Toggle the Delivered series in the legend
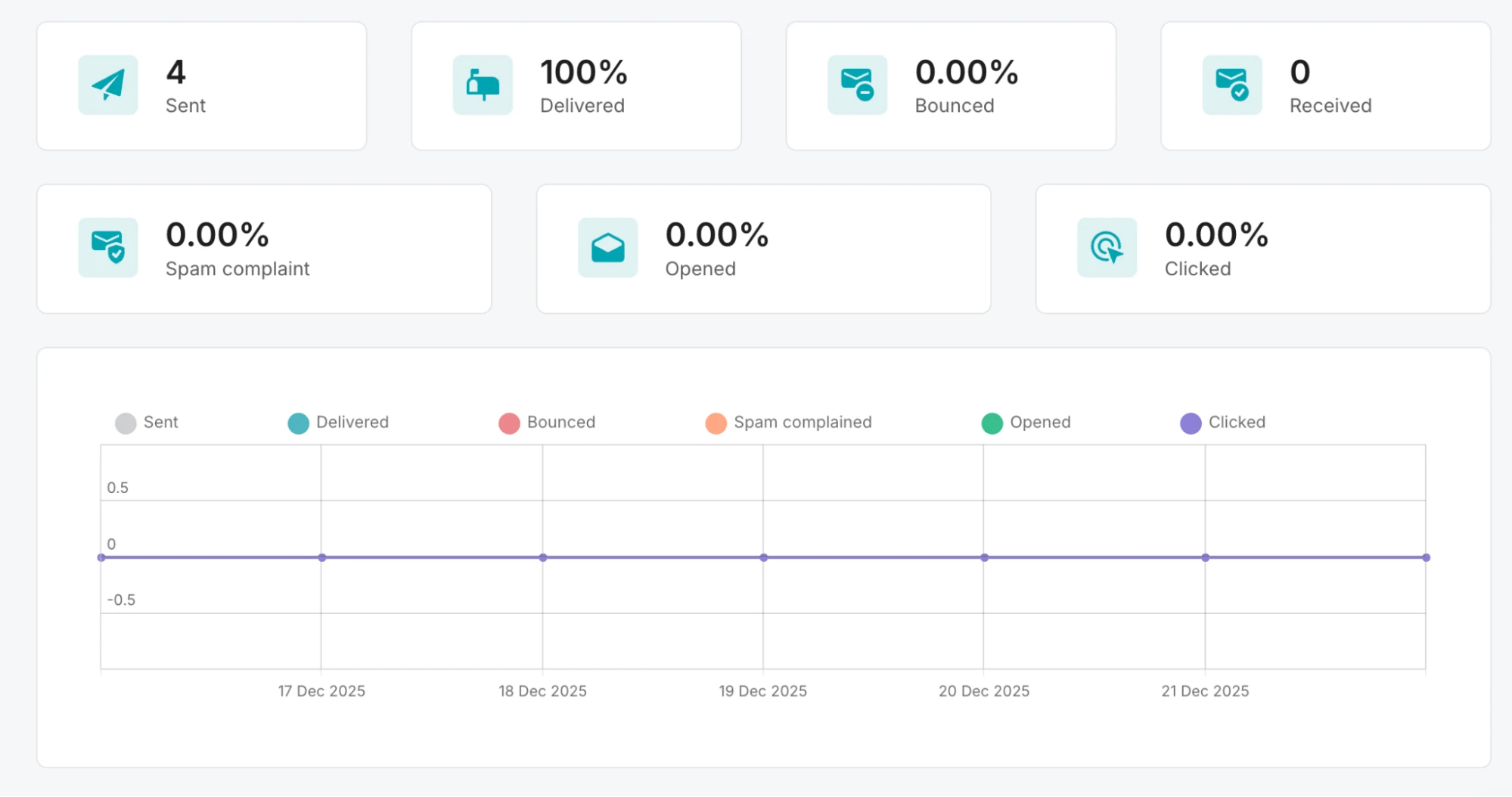Viewport: 1512px width, 797px height. [339, 422]
